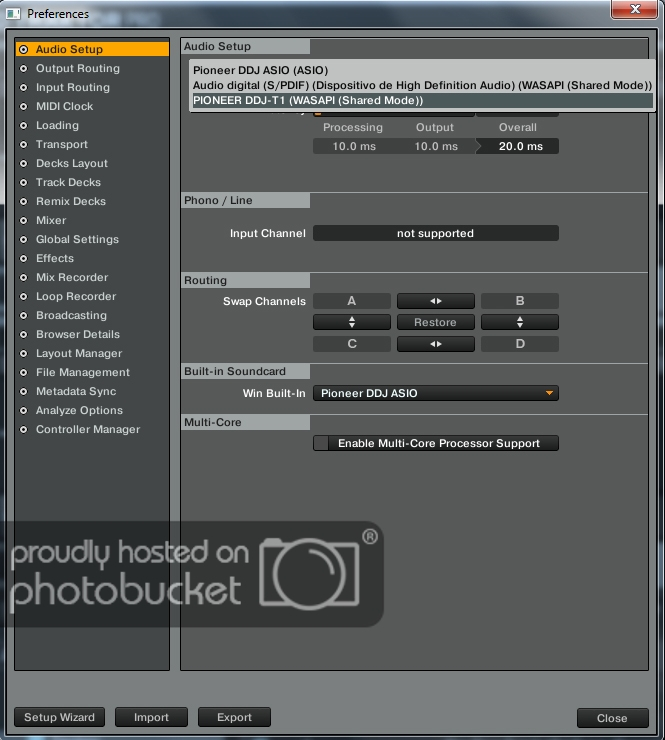The width and height of the screenshot is (665, 740).
Task: Click the orange arrow of Win Built-In dropdown
Action: tap(549, 393)
